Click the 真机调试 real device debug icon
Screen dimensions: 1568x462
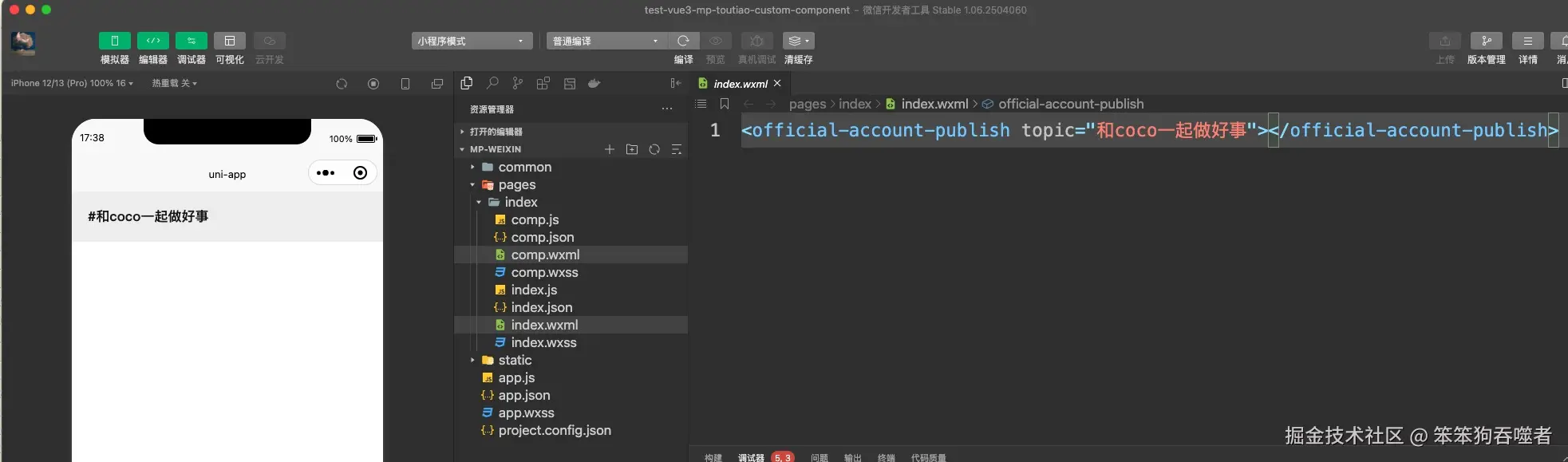click(757, 41)
